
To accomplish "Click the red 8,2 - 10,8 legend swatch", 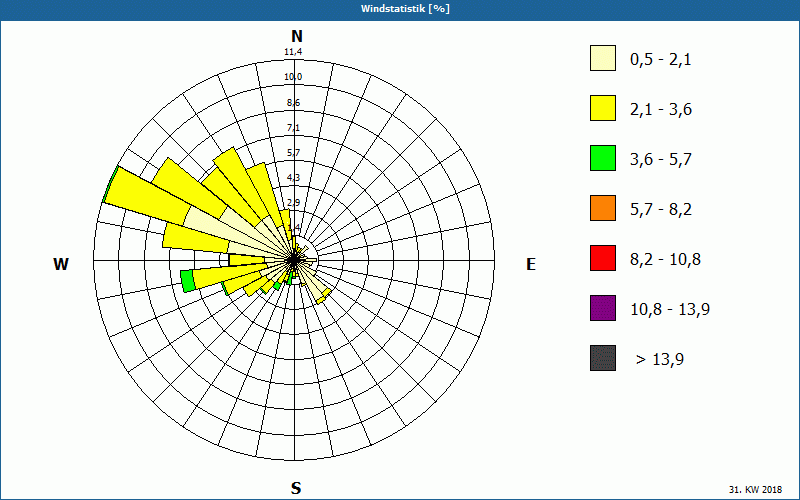I will 603,258.
